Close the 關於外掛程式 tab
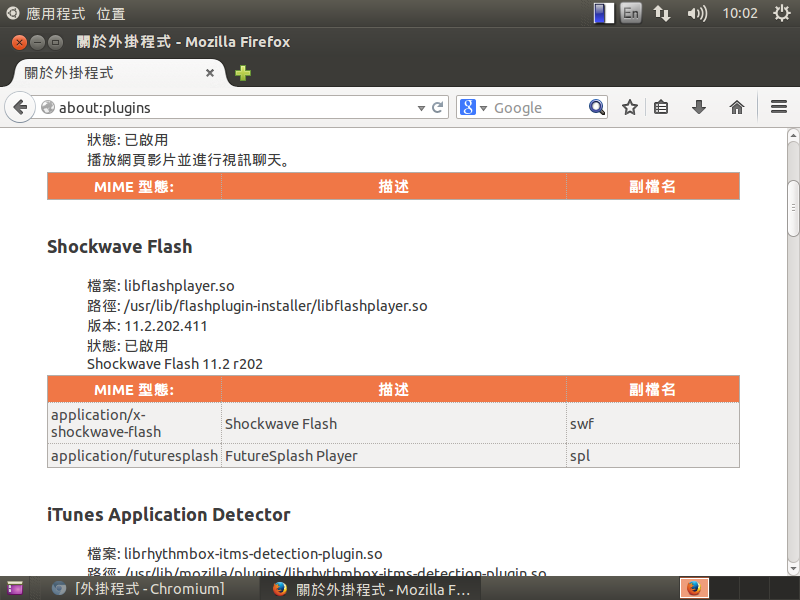Screen dimensions: 800x600 210,73
